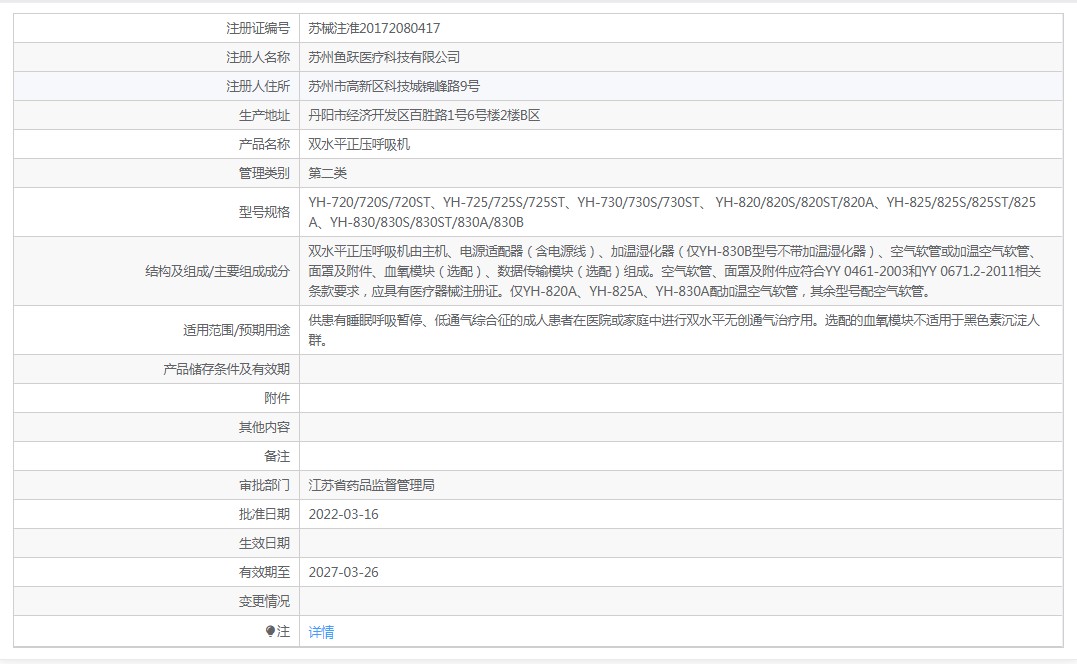Image resolution: width=1077 pixels, height=664 pixels.
Task: Click the 附件 row label
Action: coord(277,398)
